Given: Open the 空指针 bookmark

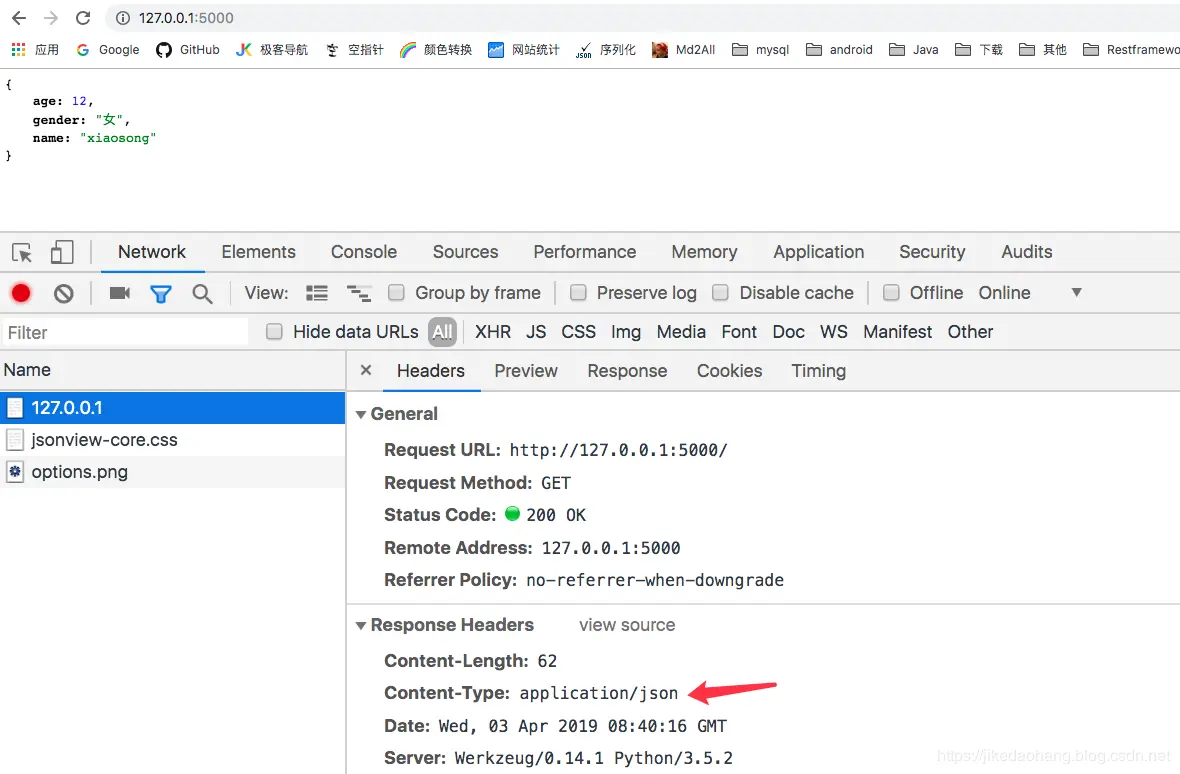Looking at the screenshot, I should [x=354, y=50].
